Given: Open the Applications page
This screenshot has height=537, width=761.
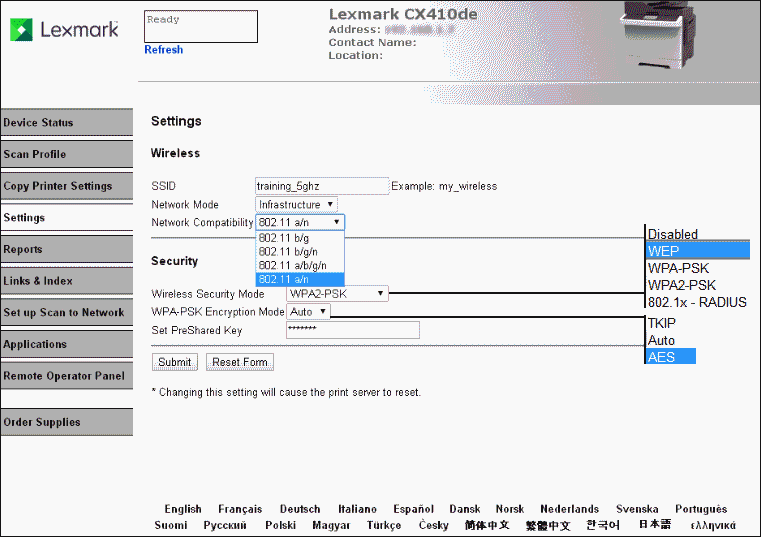Looking at the screenshot, I should [x=67, y=344].
